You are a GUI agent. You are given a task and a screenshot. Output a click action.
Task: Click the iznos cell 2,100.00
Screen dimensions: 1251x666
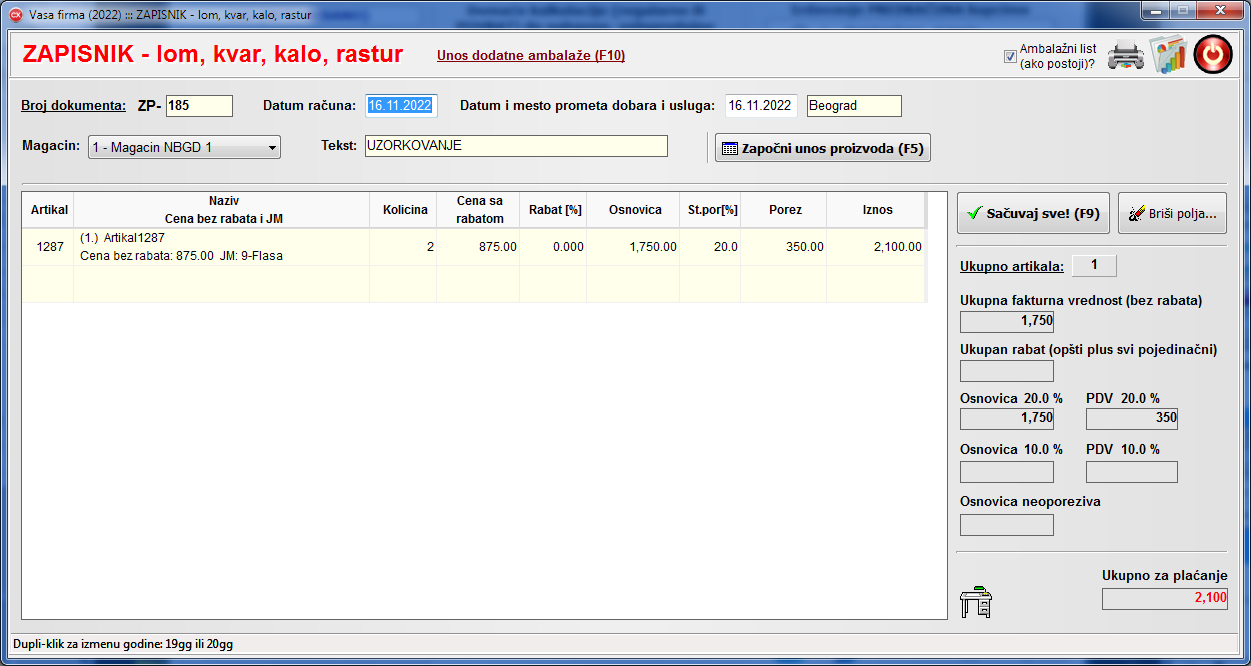click(x=877, y=247)
